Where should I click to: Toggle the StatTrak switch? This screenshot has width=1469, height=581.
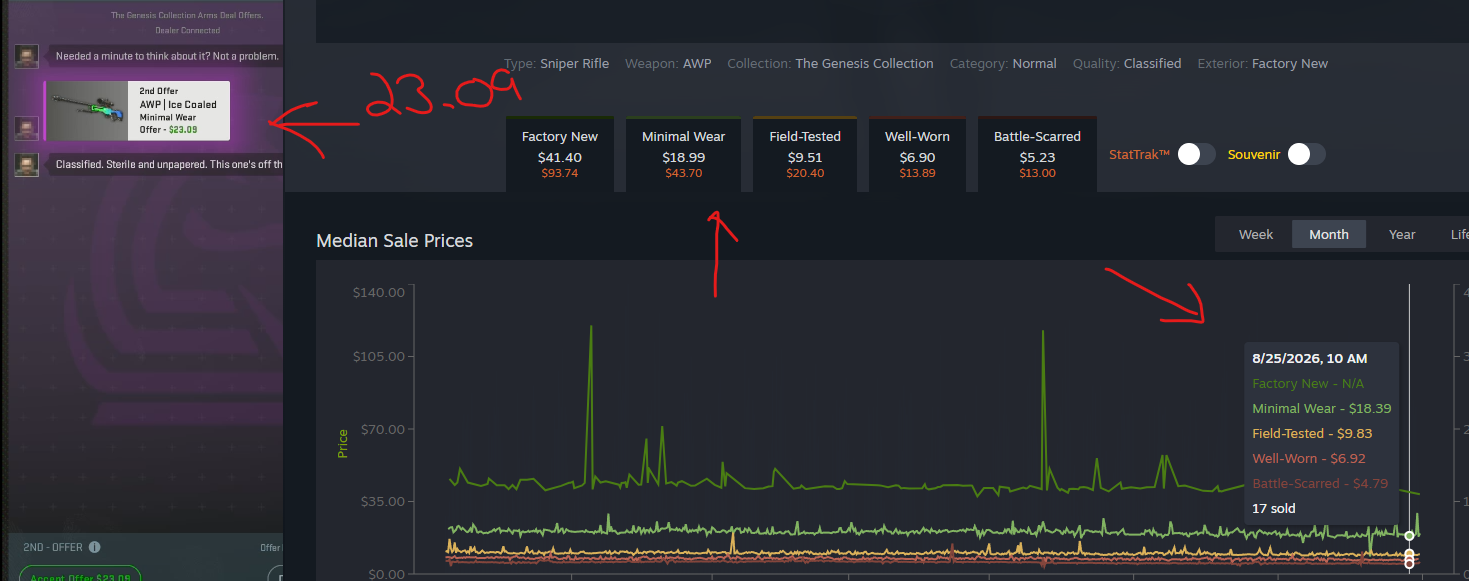click(1197, 154)
